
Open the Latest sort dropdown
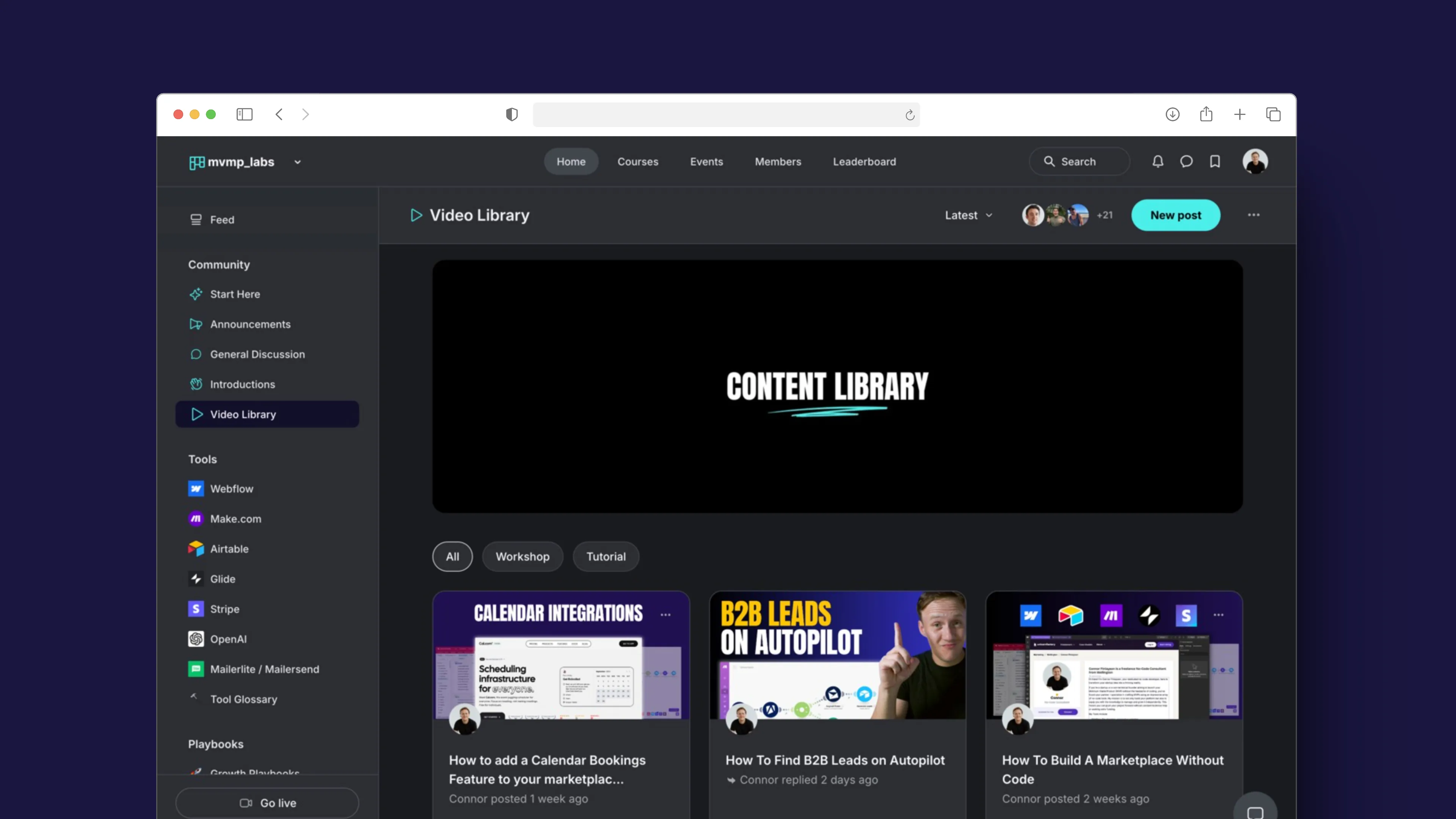click(968, 215)
